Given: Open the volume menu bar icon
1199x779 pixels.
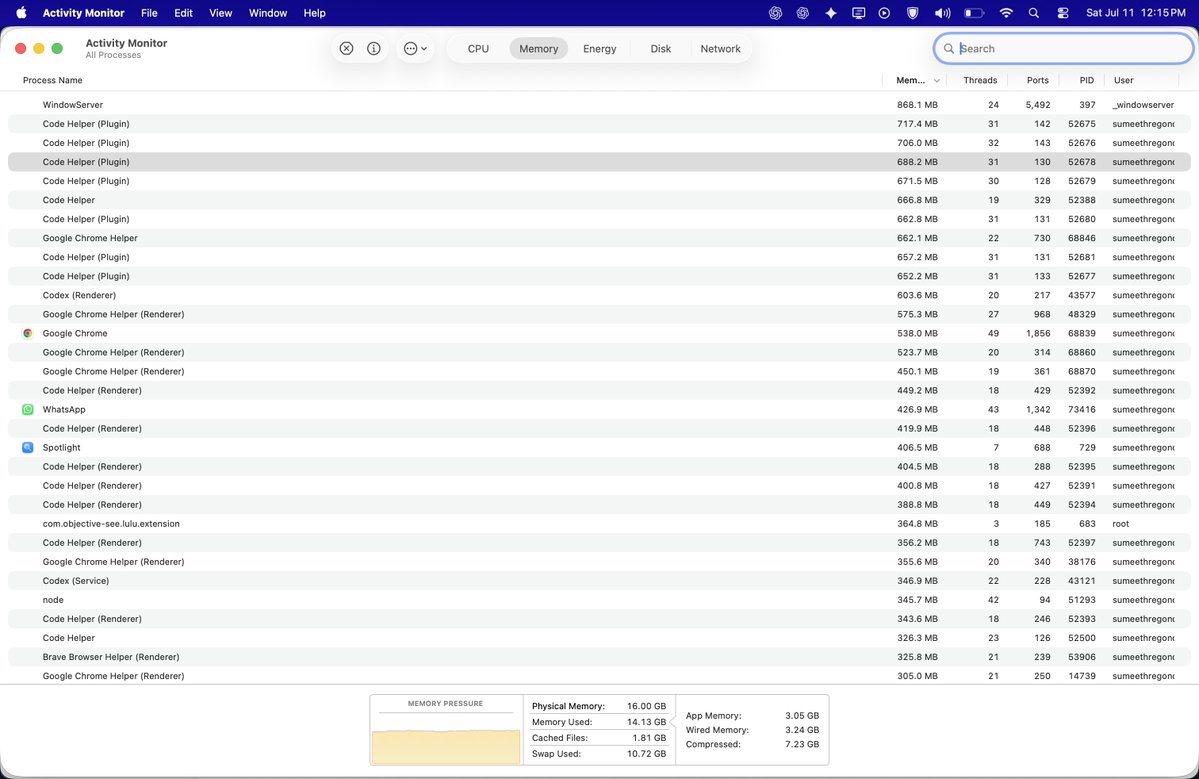Looking at the screenshot, I should click(942, 13).
